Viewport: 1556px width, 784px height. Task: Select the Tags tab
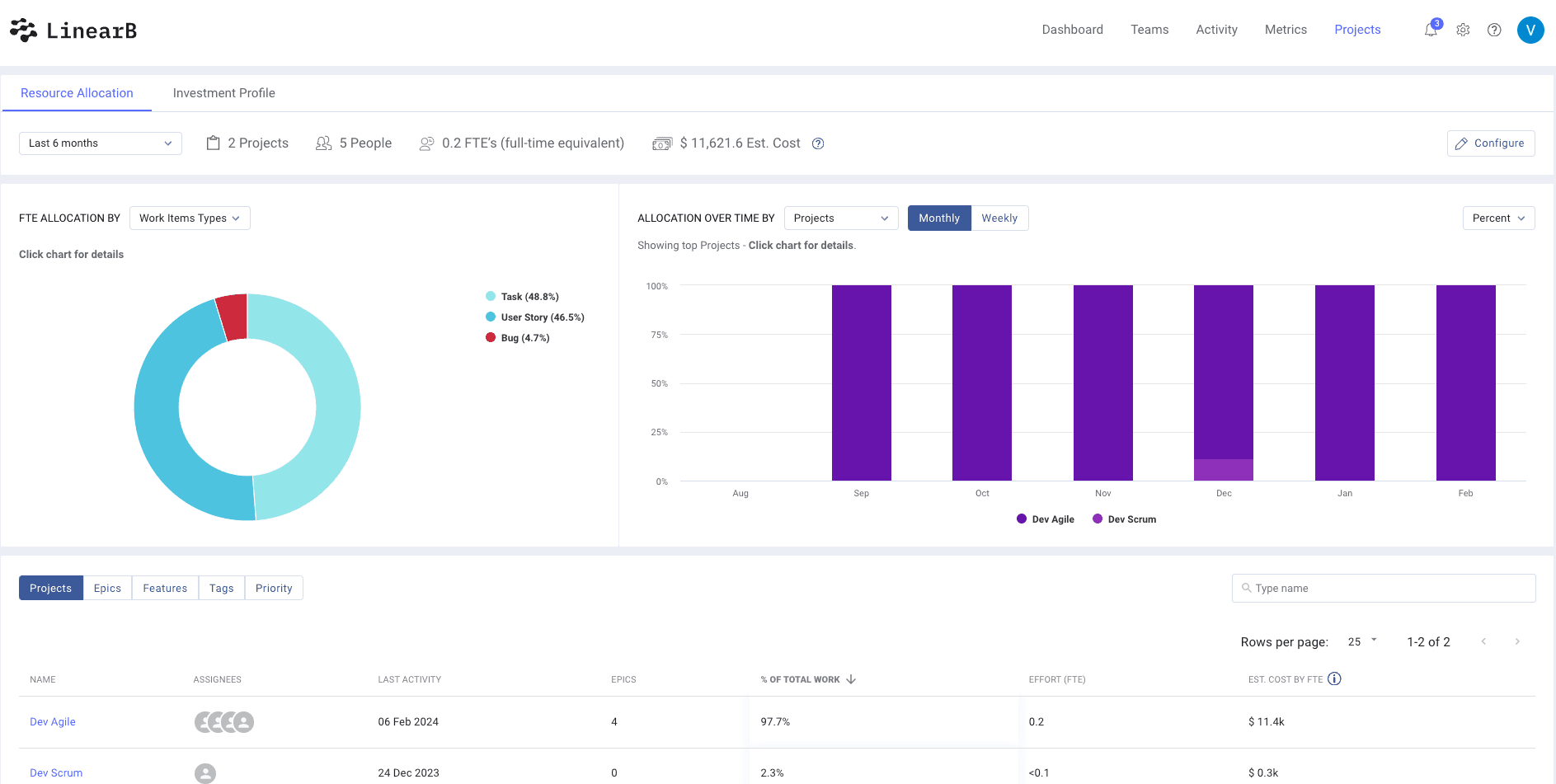221,588
